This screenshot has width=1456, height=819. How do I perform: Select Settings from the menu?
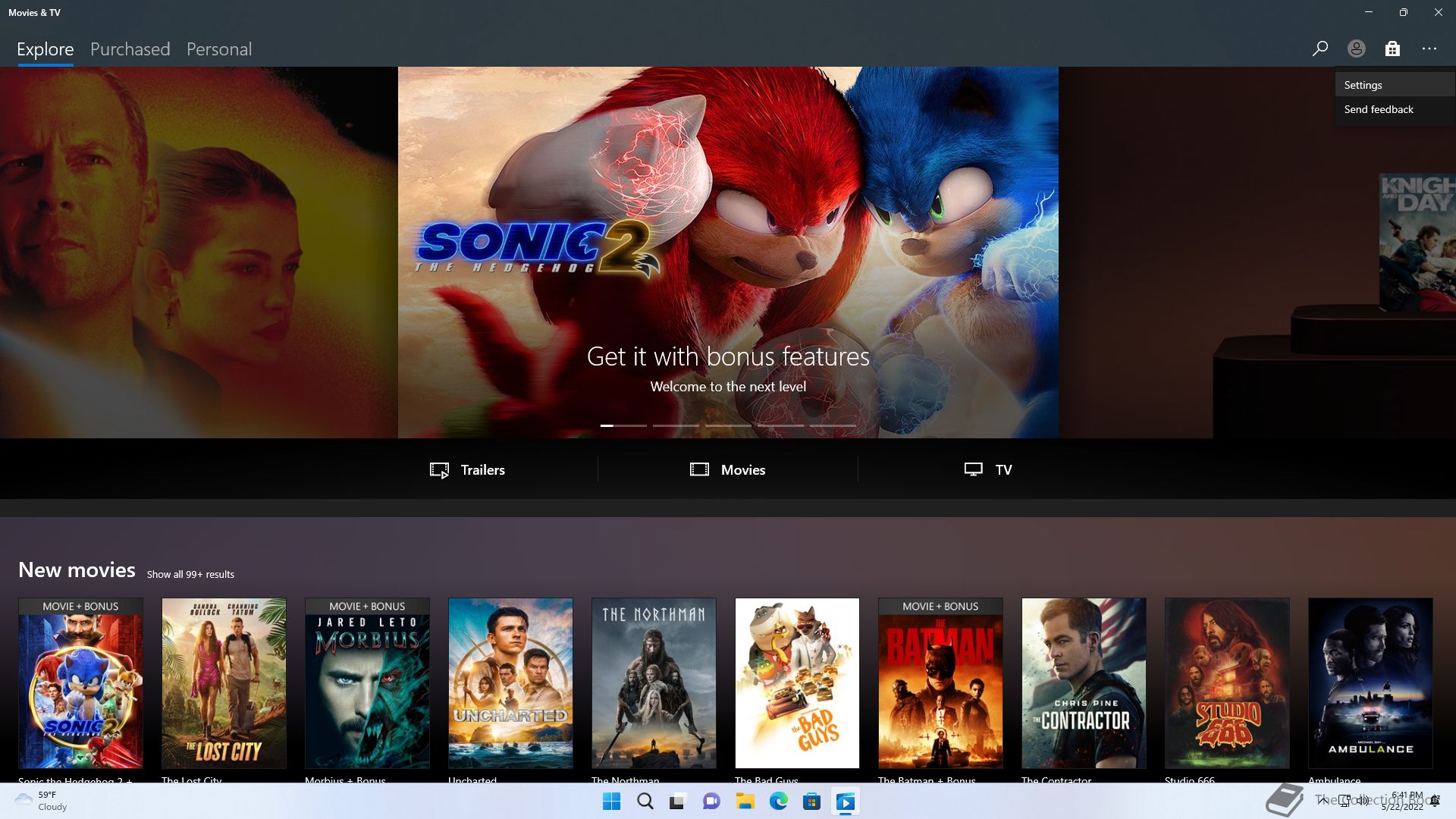[x=1395, y=85]
